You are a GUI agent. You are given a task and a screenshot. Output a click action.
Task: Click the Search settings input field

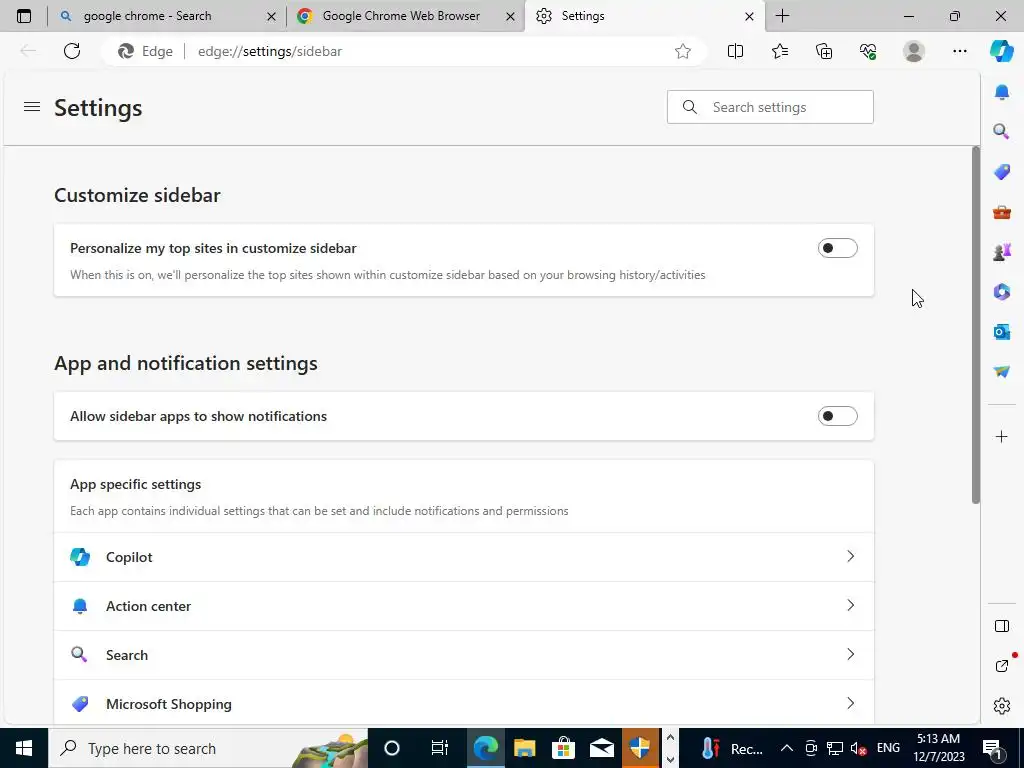pyautogui.click(x=770, y=107)
